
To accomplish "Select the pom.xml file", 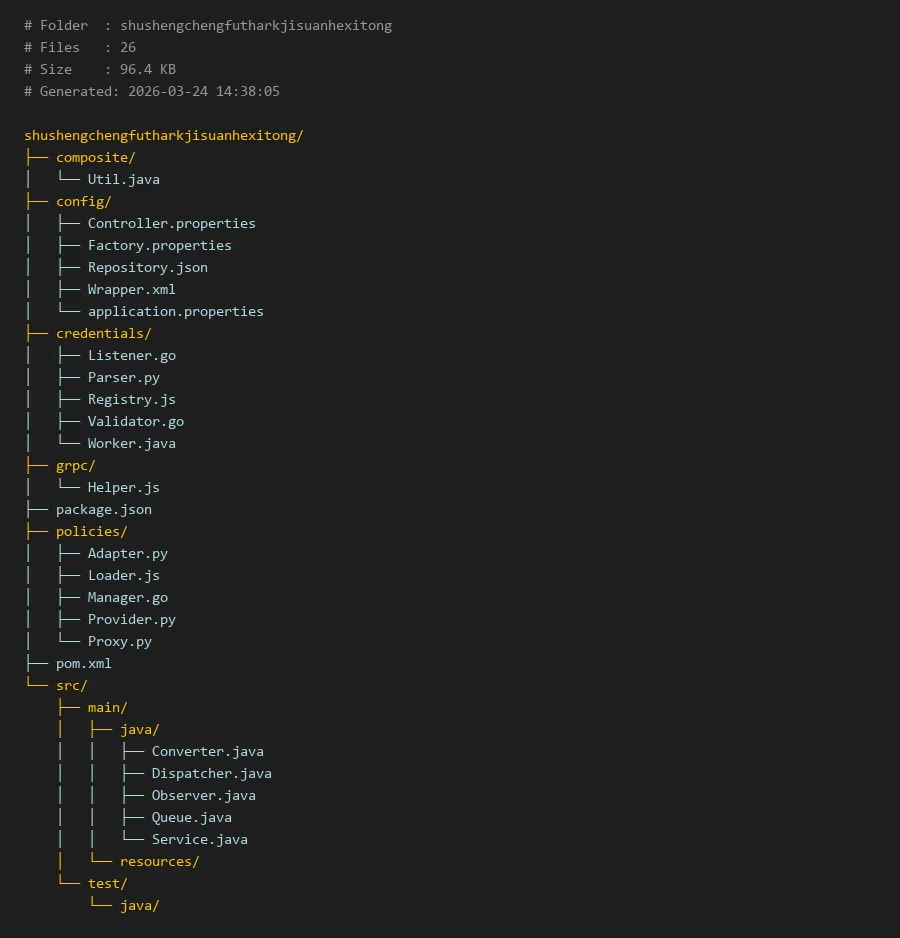I will point(83,663).
